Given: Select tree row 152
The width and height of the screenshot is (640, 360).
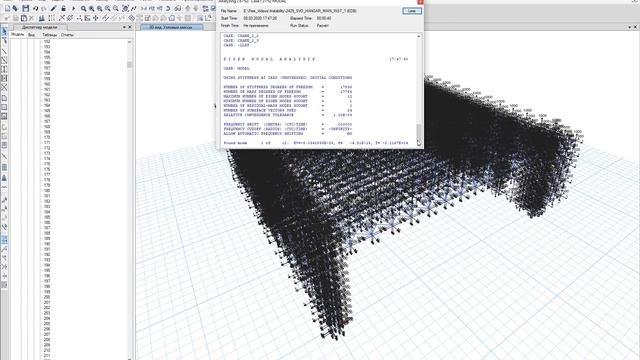Looking at the screenshot, I should point(47,42).
